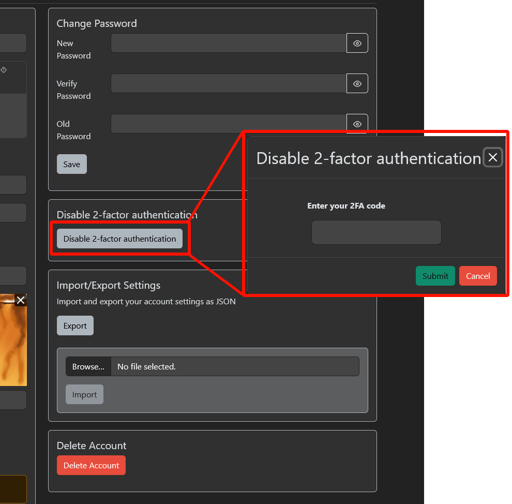Click into the Old Password field
Screen dimensions: 512x504
[228, 124]
